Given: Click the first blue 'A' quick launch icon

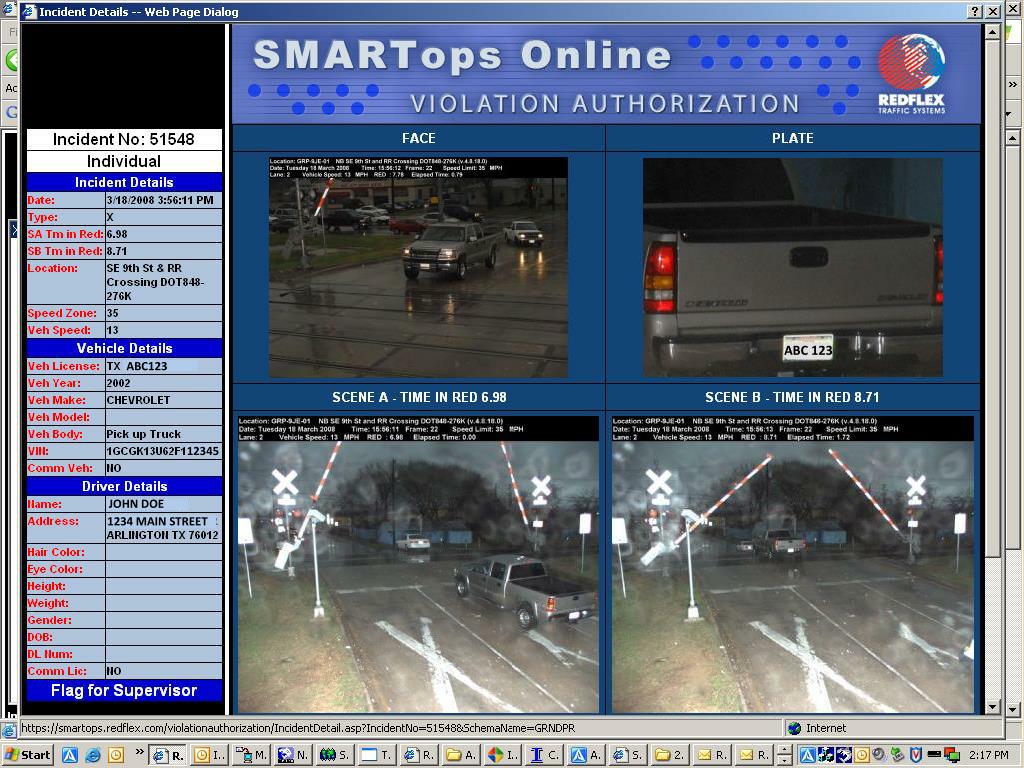Looking at the screenshot, I should tap(70, 755).
